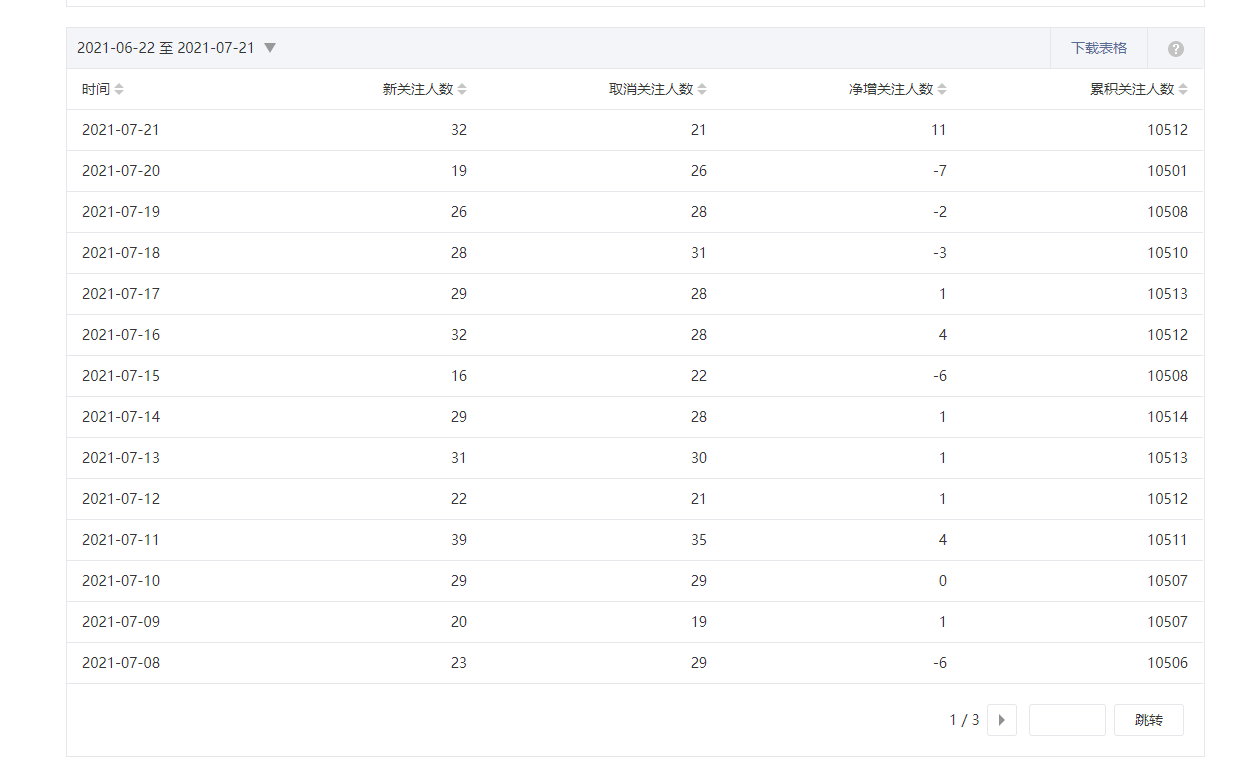
Task: Click the 跳转 button
Action: pyautogui.click(x=1148, y=720)
